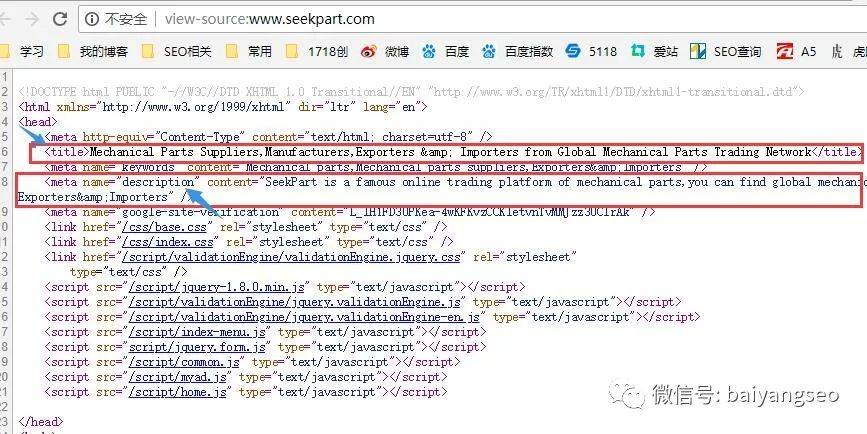Viewport: 867px width, 434px height.
Task: Open the 百度指数 bookmark
Action: (x=517, y=52)
